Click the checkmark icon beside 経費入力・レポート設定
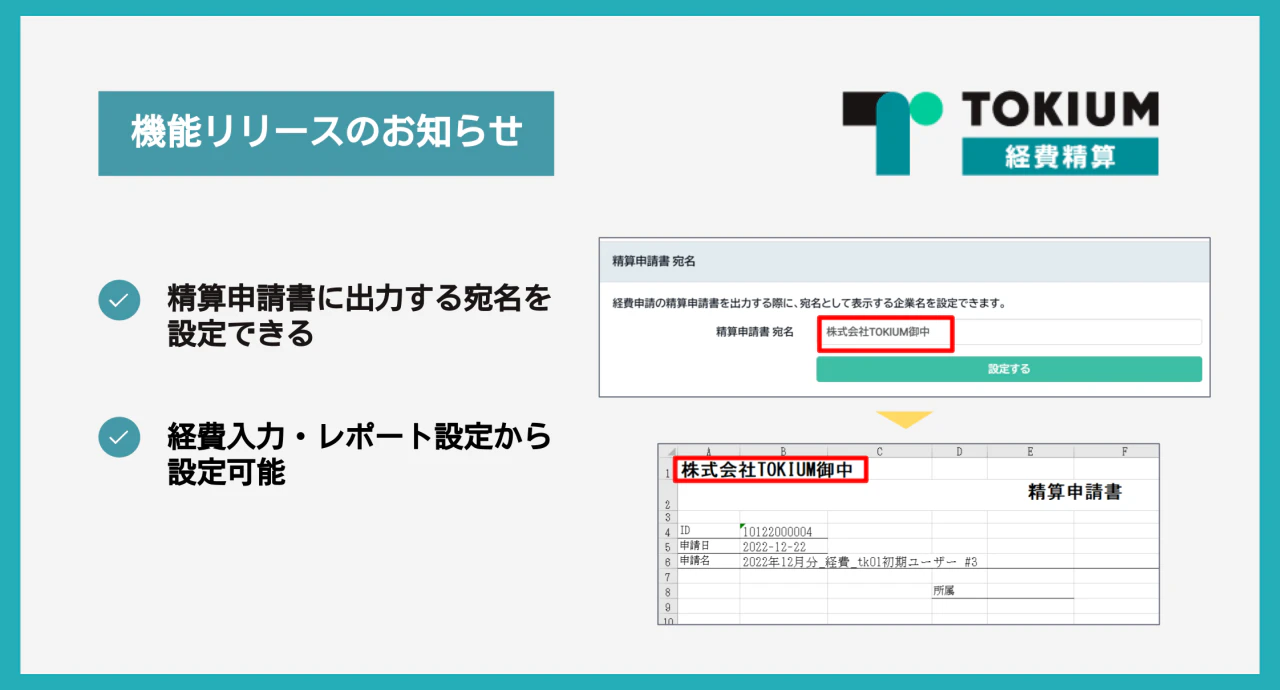Screen dimensions: 1280x690 [x=119, y=437]
